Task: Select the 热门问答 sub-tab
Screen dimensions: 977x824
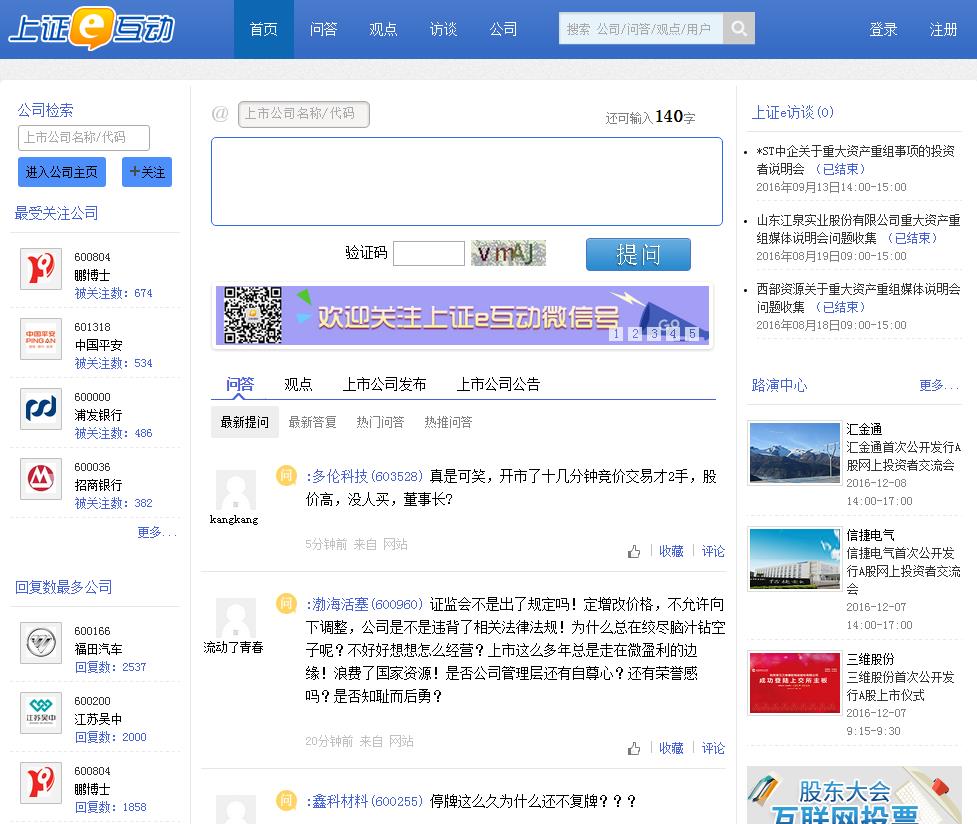Action: coord(380,422)
